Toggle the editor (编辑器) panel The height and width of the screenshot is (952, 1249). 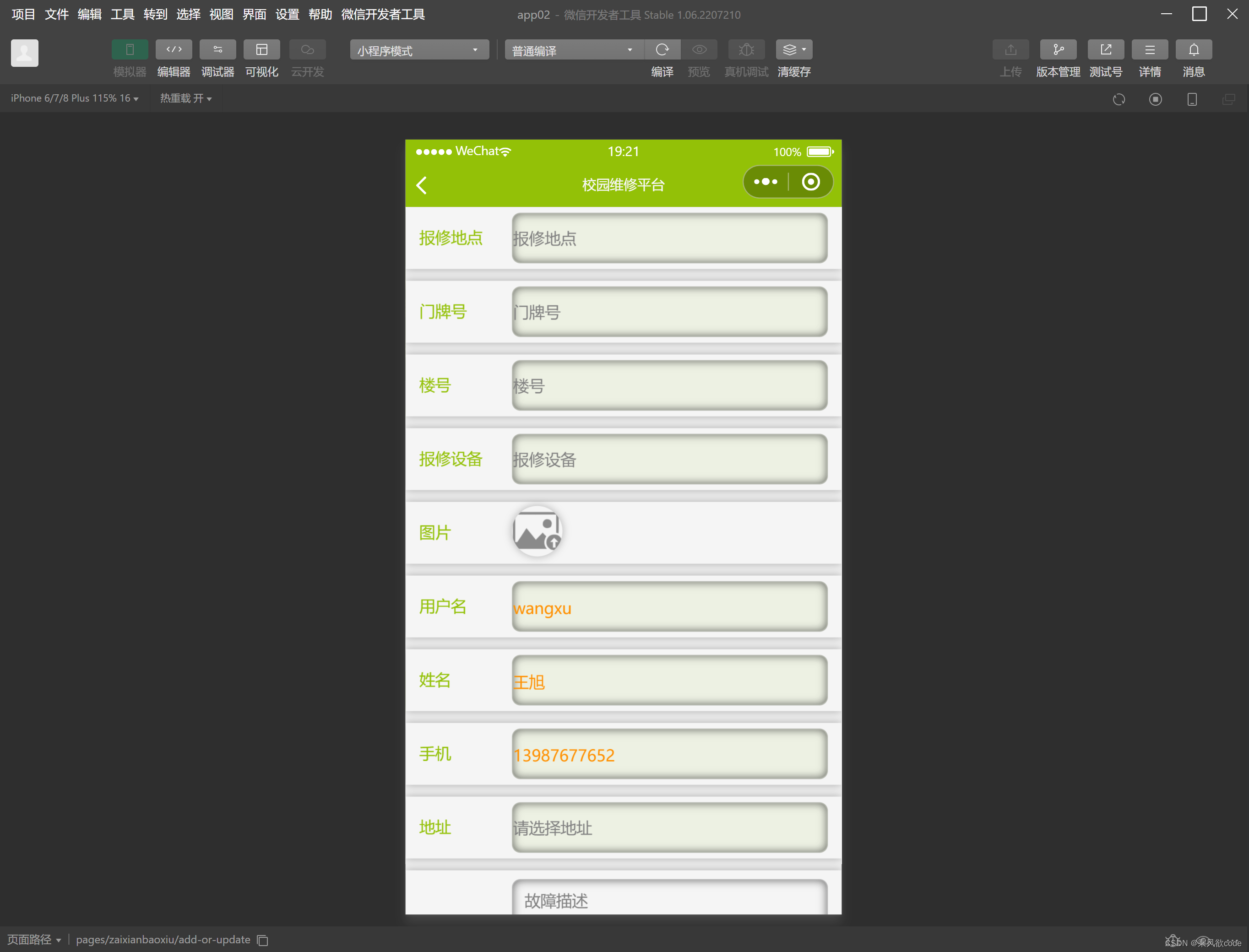point(174,50)
